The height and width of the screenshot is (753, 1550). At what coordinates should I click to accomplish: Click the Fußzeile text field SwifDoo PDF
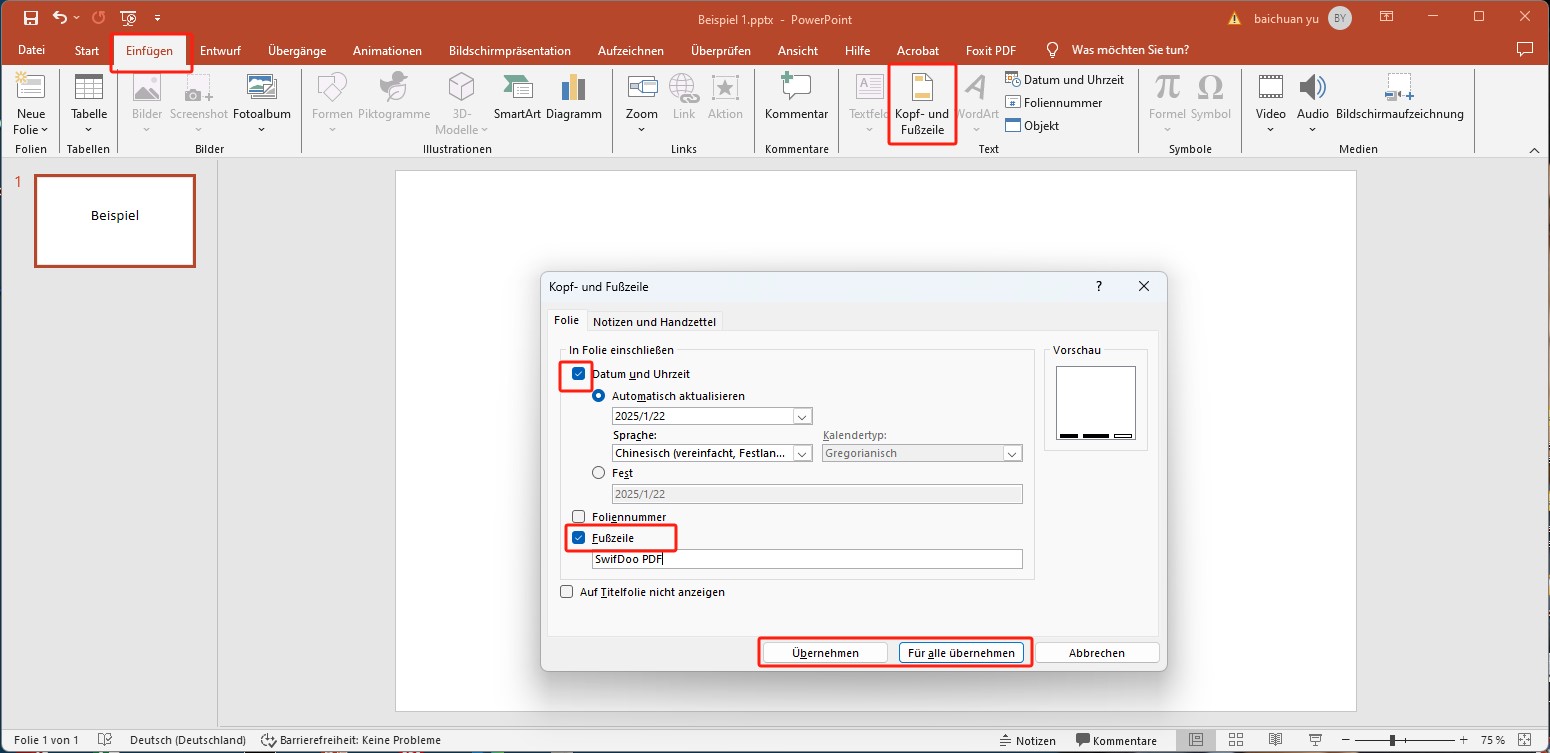pyautogui.click(x=807, y=559)
